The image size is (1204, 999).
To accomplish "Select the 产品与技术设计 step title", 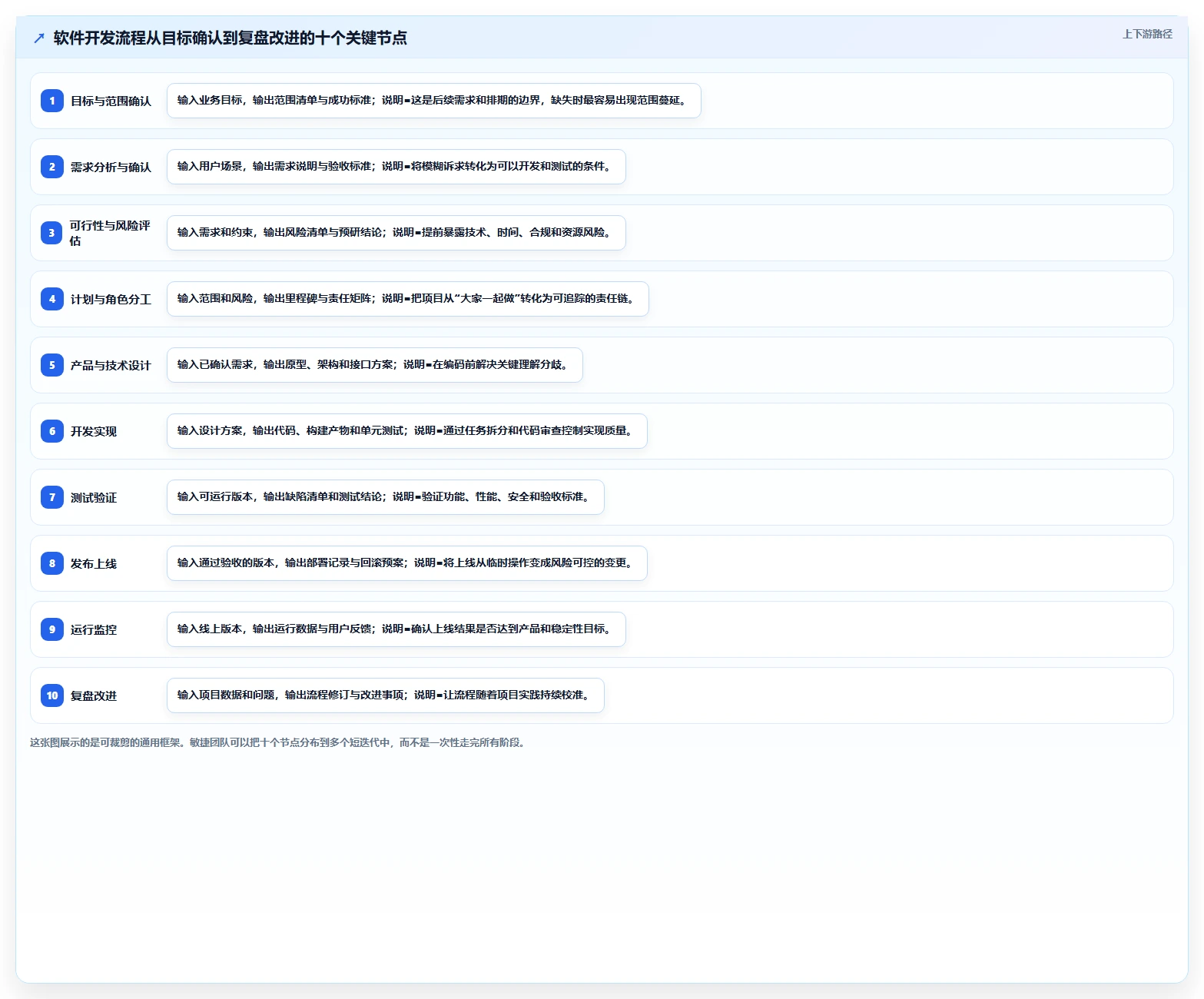I will coord(111,365).
